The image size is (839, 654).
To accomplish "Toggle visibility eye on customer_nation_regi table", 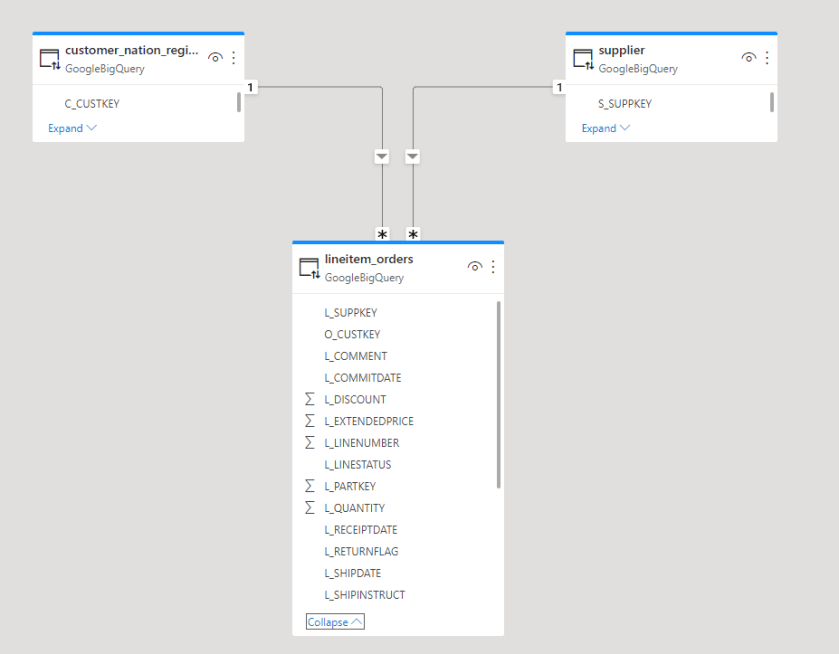I will [x=215, y=58].
